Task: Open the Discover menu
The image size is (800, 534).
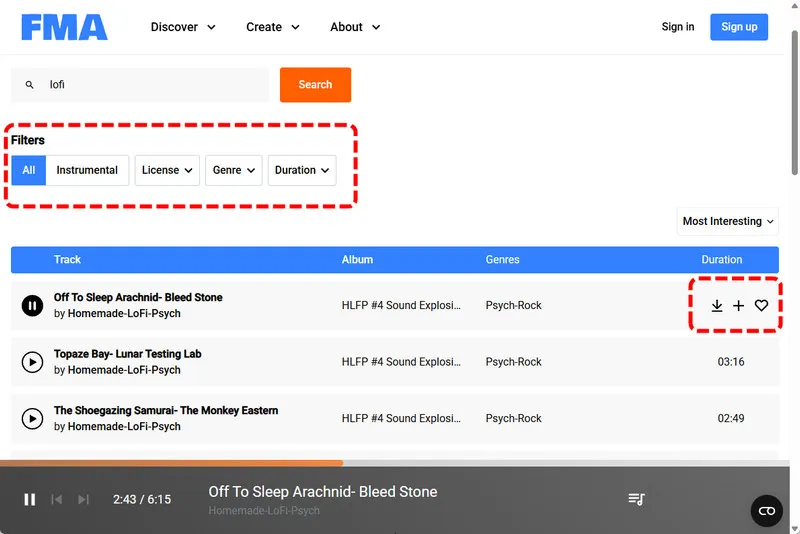Action: click(183, 27)
